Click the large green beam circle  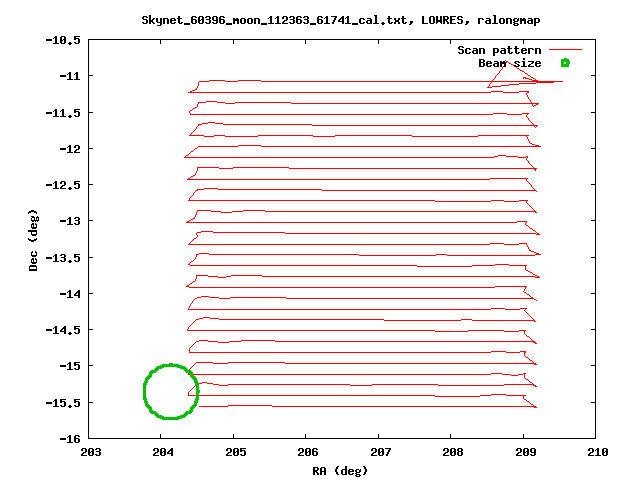click(171, 391)
